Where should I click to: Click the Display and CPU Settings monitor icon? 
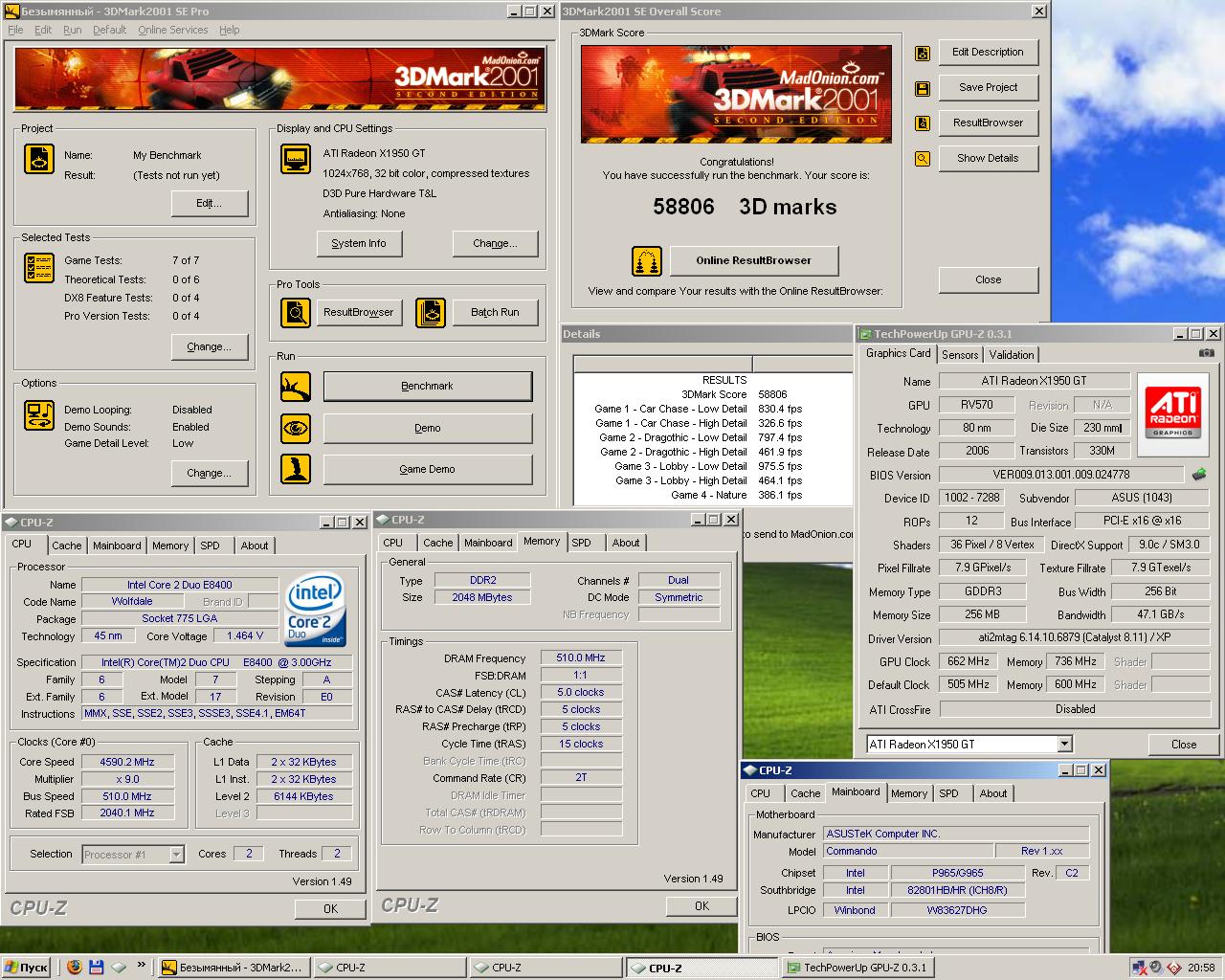296,159
